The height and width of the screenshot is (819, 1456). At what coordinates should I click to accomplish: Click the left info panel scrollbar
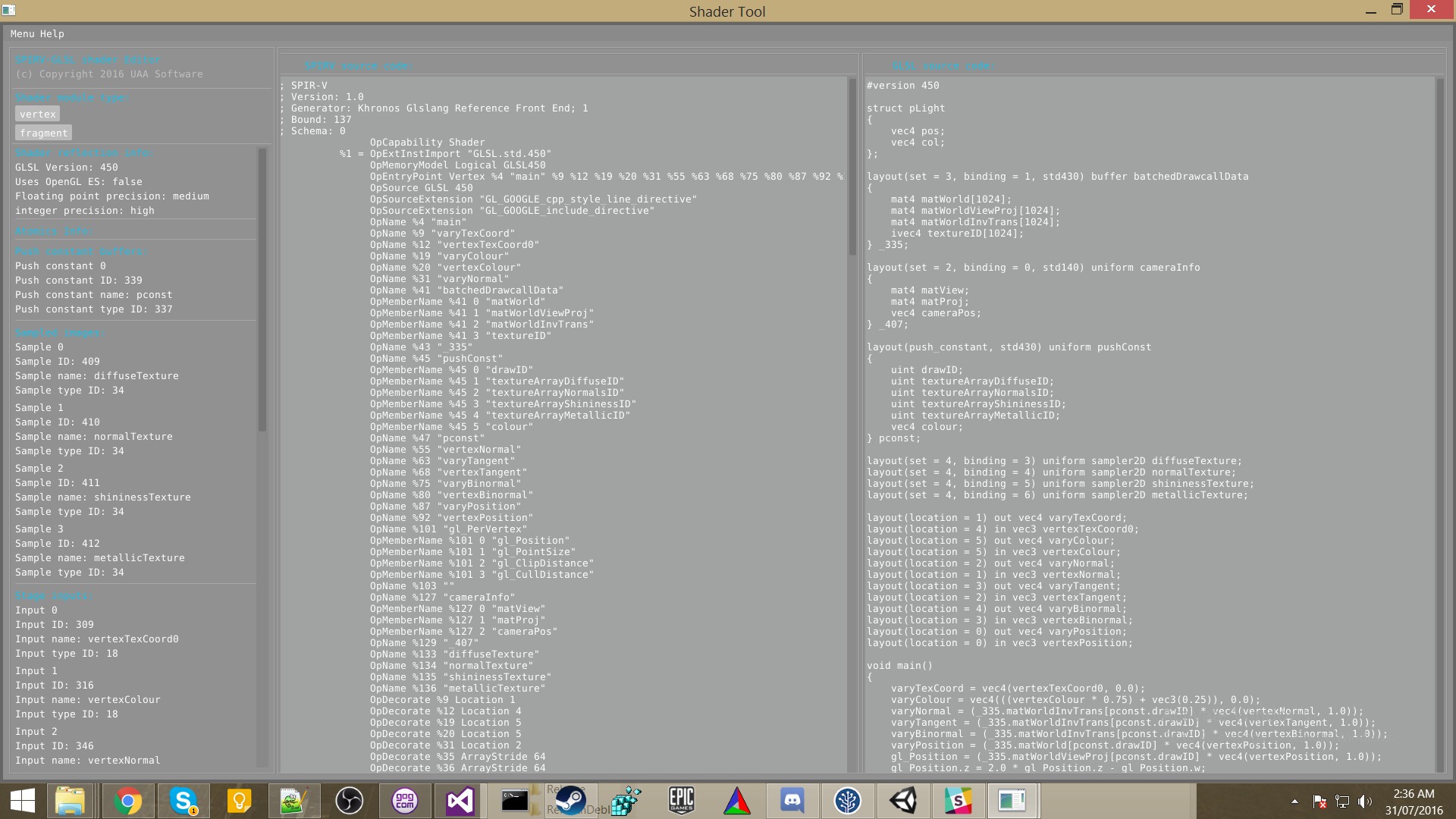pos(262,290)
